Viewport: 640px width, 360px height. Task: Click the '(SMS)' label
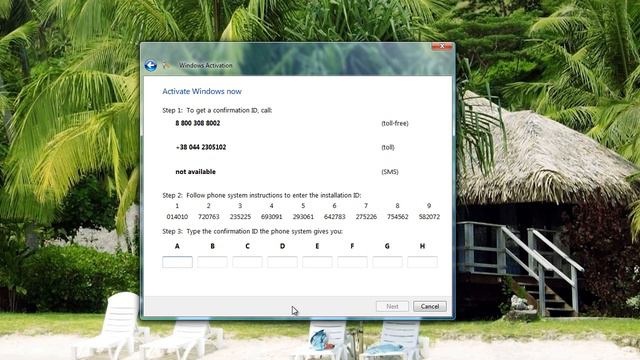point(390,172)
